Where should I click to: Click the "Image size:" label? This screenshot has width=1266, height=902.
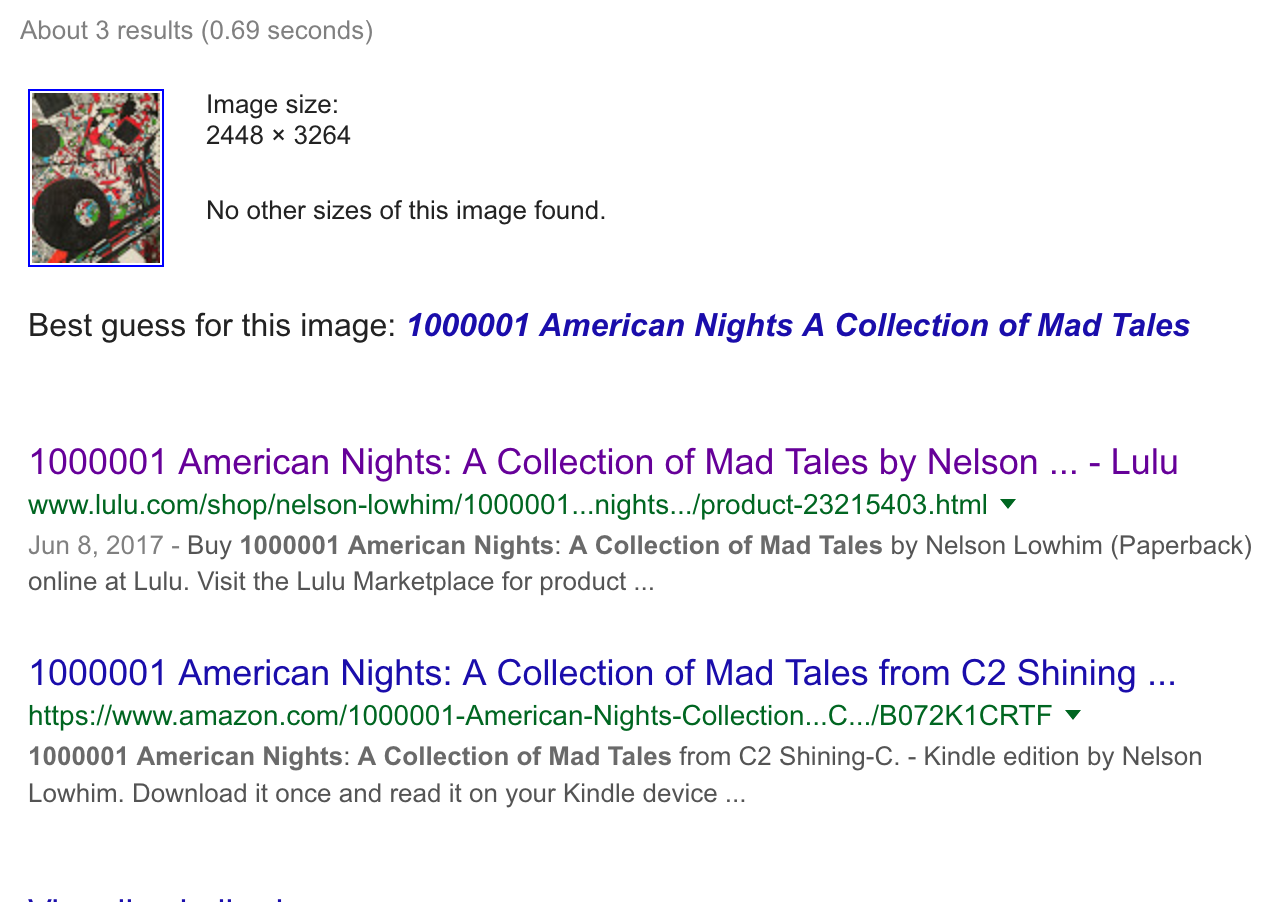pyautogui.click(x=272, y=104)
